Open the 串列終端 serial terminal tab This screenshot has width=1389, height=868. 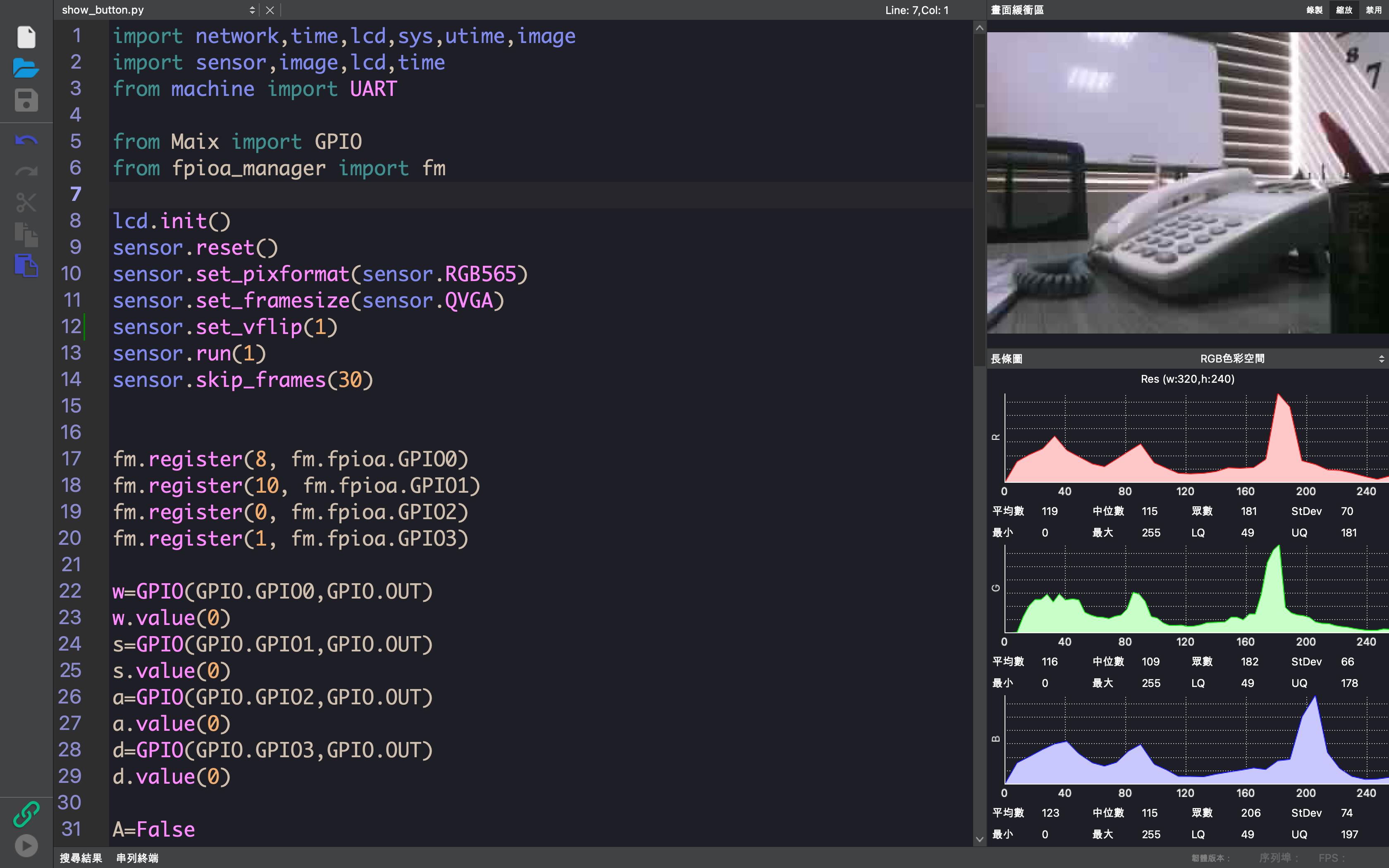[x=137, y=858]
